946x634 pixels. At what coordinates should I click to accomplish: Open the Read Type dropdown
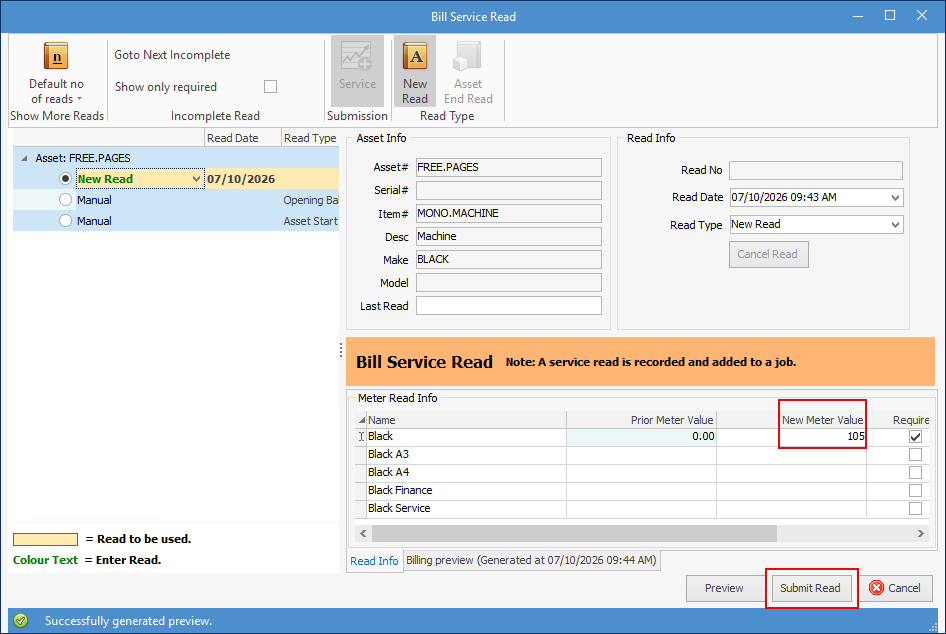tap(895, 224)
